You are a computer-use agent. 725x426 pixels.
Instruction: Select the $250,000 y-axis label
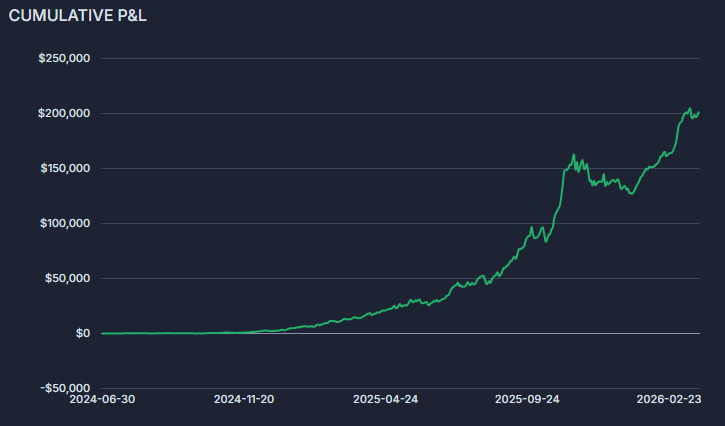coord(64,58)
